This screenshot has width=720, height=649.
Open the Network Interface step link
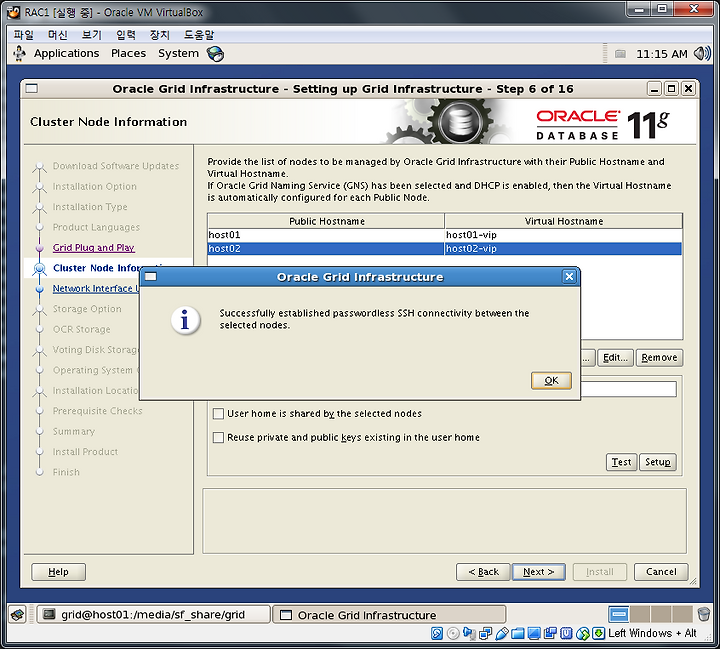coord(96,288)
